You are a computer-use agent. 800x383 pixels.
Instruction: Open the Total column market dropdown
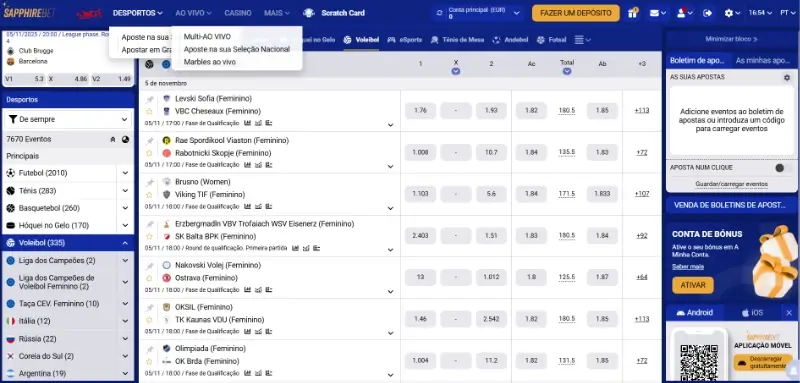pos(567,71)
